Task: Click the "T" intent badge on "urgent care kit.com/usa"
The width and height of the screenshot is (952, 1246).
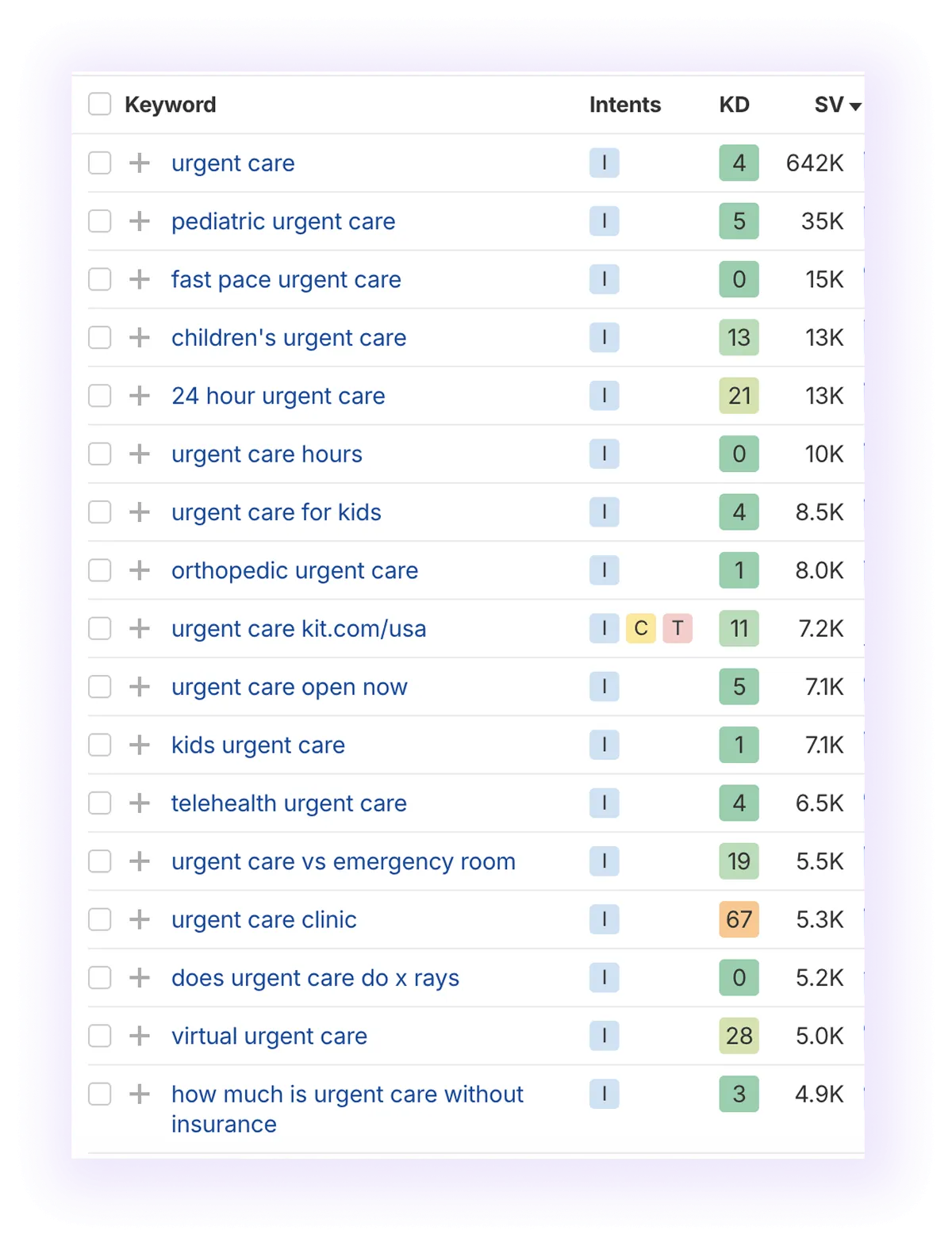Action: 677,628
